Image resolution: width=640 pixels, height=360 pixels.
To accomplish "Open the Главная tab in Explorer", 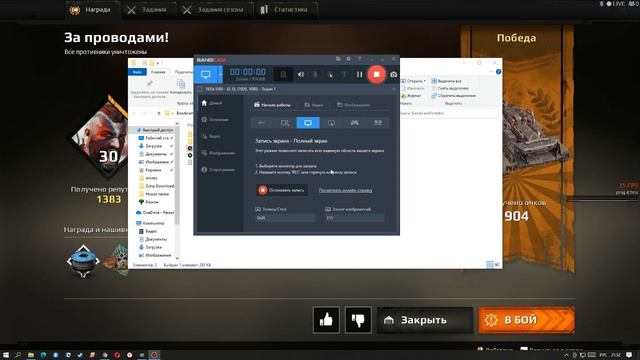I will 158,72.
